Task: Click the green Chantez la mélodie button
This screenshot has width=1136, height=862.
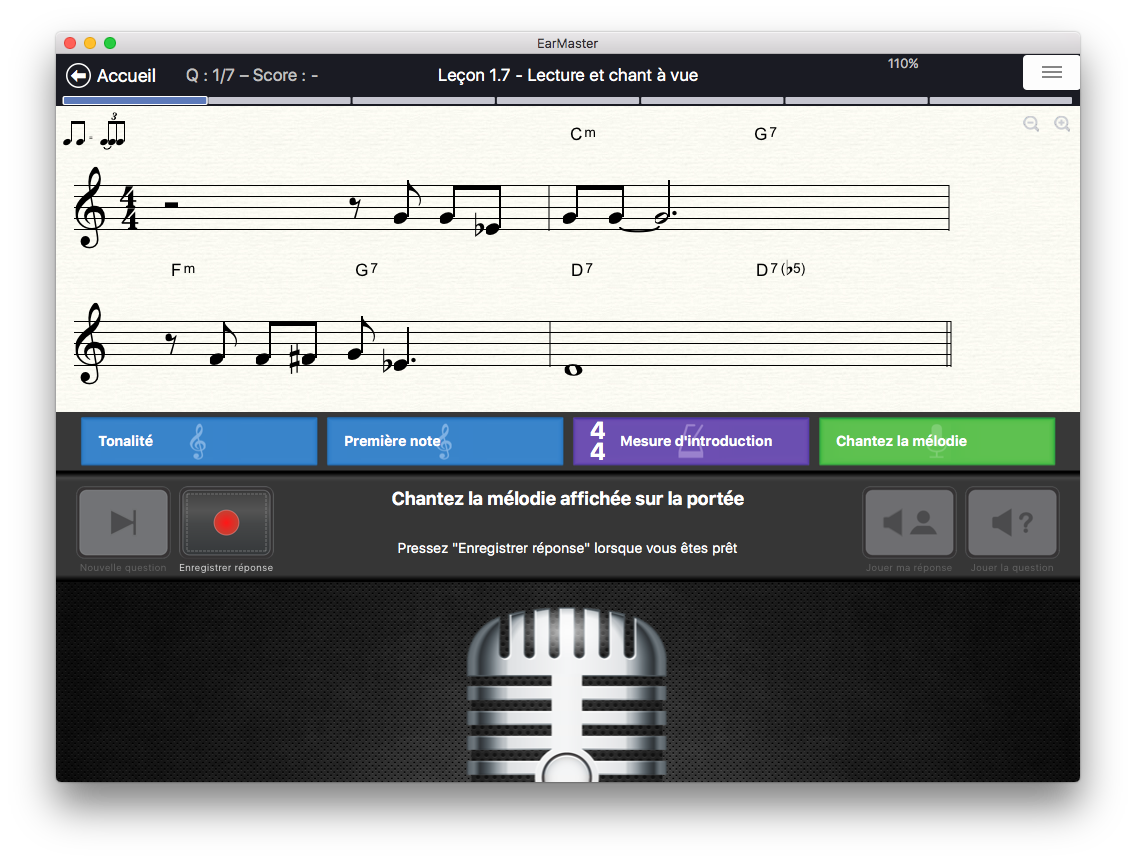Action: [x=936, y=441]
